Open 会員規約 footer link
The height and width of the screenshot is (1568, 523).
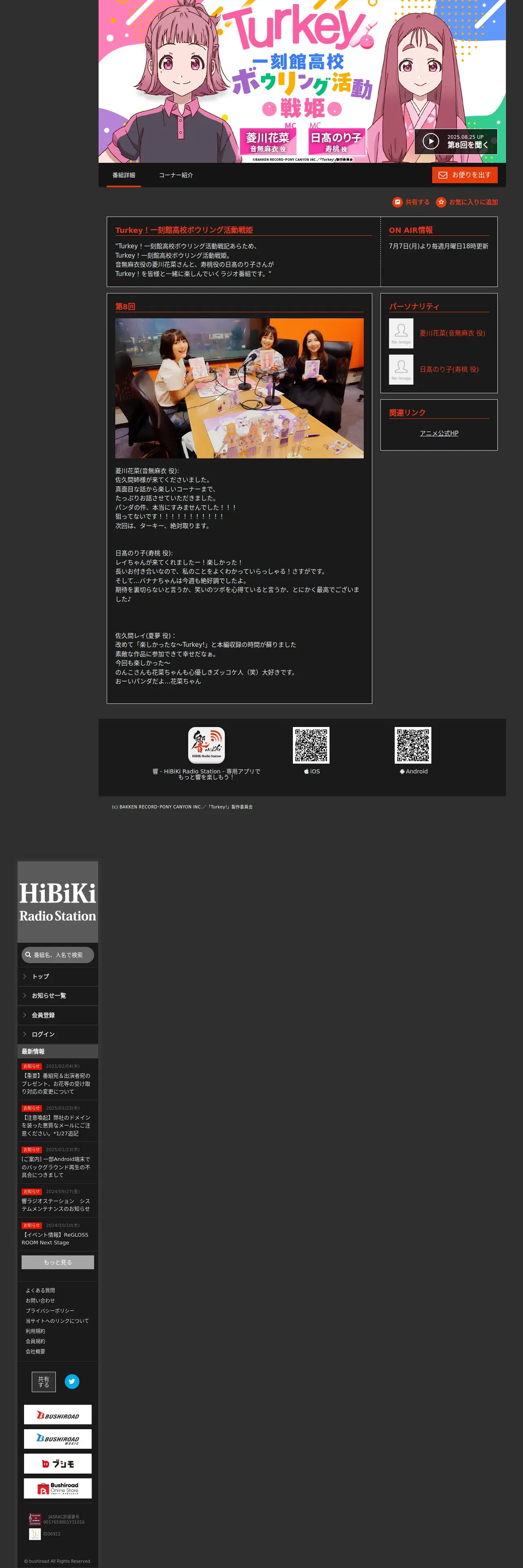coord(35,1341)
